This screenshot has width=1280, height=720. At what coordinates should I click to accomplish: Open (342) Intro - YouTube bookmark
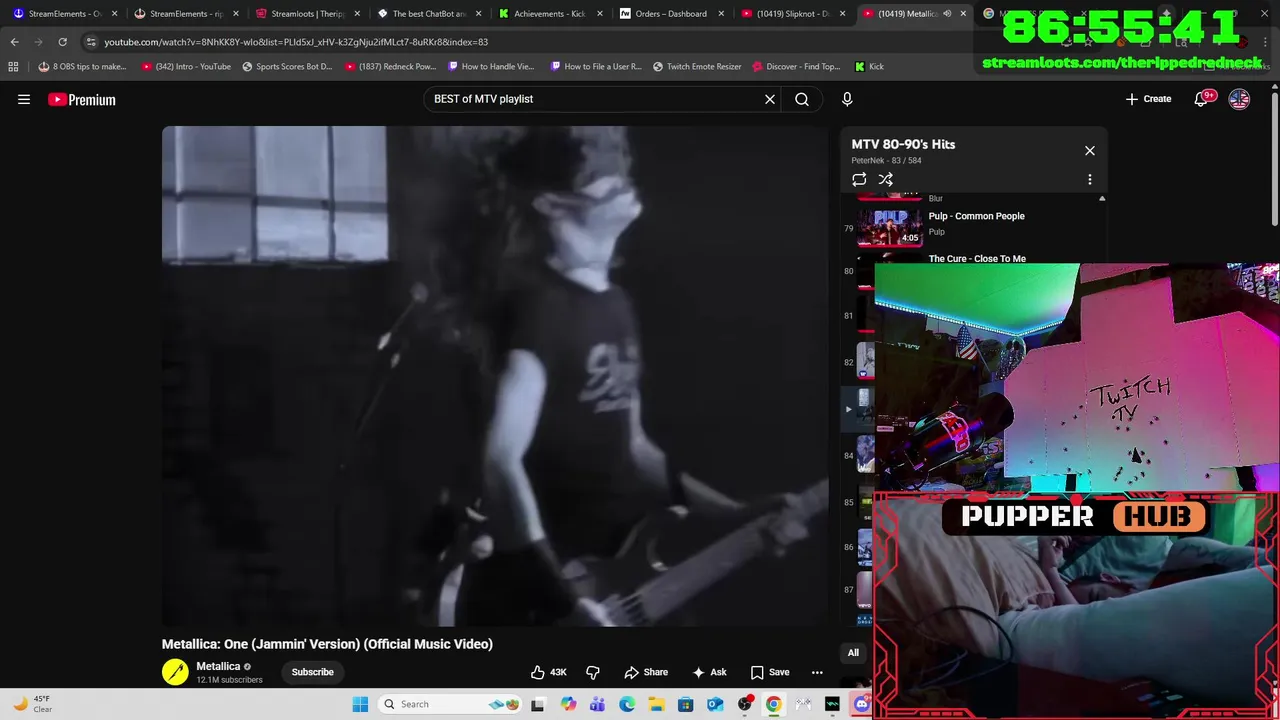click(186, 66)
